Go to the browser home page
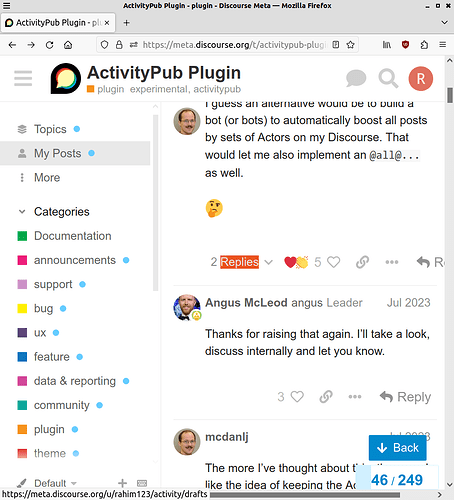The image size is (454, 500). (x=68, y=45)
